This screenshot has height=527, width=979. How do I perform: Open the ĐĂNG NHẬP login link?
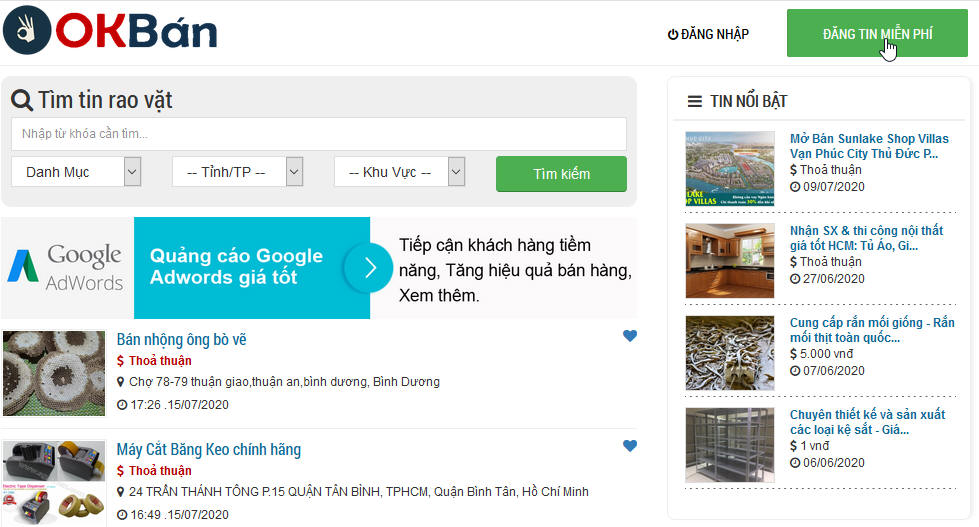[708, 34]
